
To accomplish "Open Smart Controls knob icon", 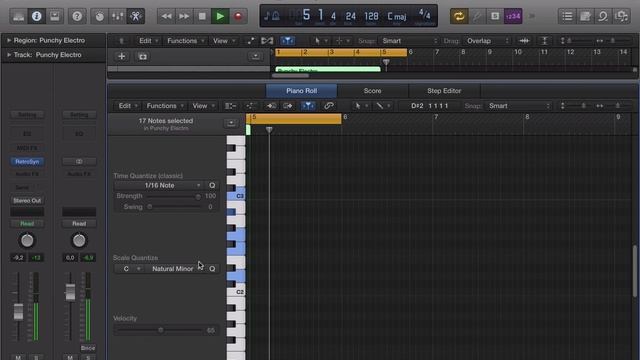I will [99, 16].
